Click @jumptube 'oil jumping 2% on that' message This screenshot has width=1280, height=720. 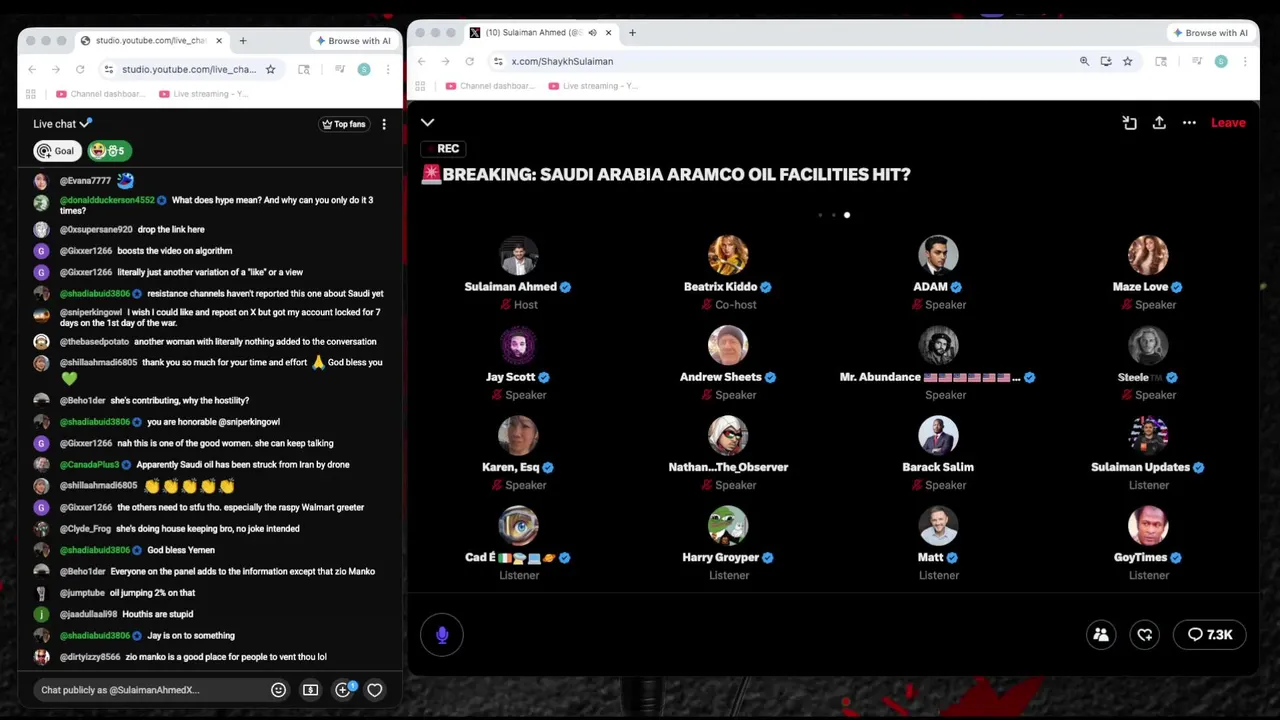tap(151, 593)
